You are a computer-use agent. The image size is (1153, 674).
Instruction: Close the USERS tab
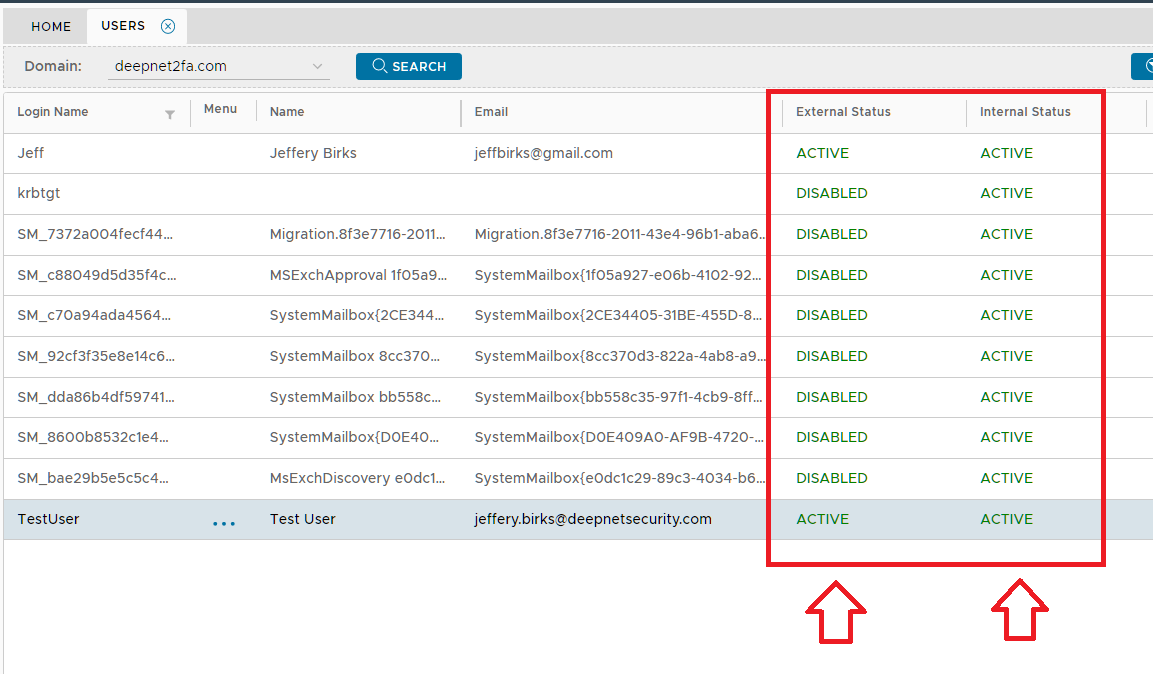click(x=168, y=26)
